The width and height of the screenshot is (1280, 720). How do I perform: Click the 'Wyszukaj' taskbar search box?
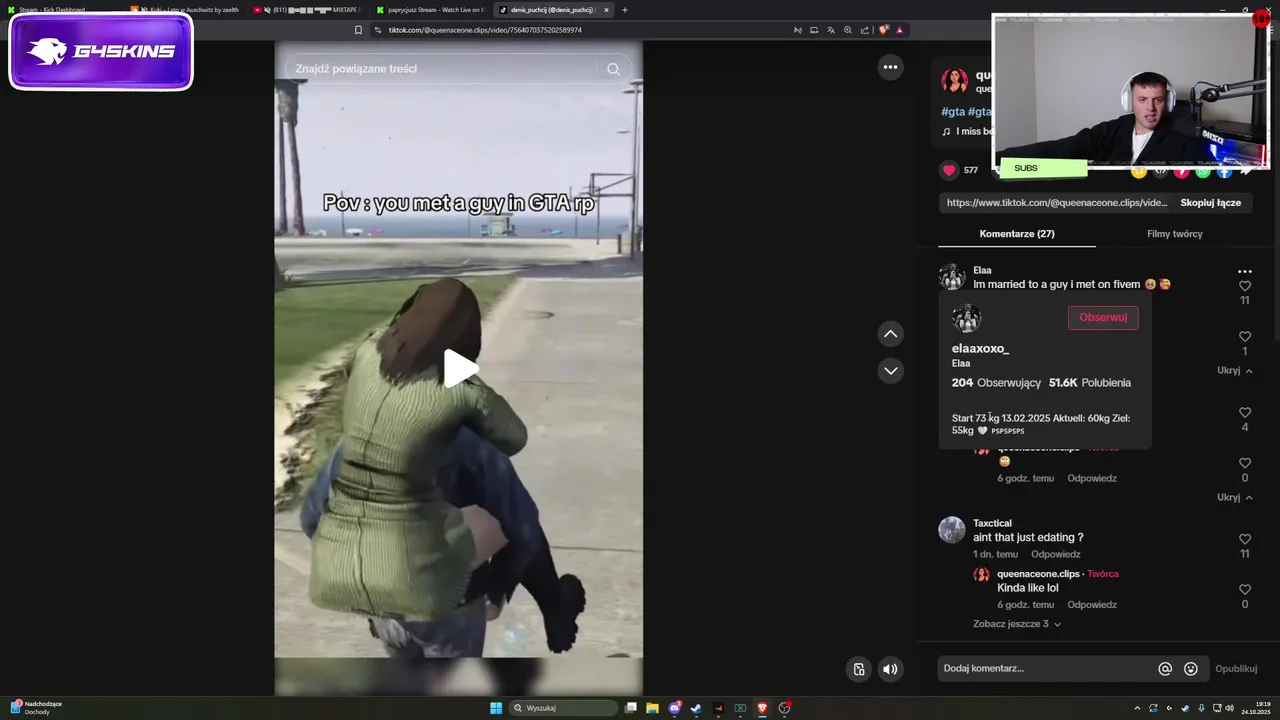564,708
